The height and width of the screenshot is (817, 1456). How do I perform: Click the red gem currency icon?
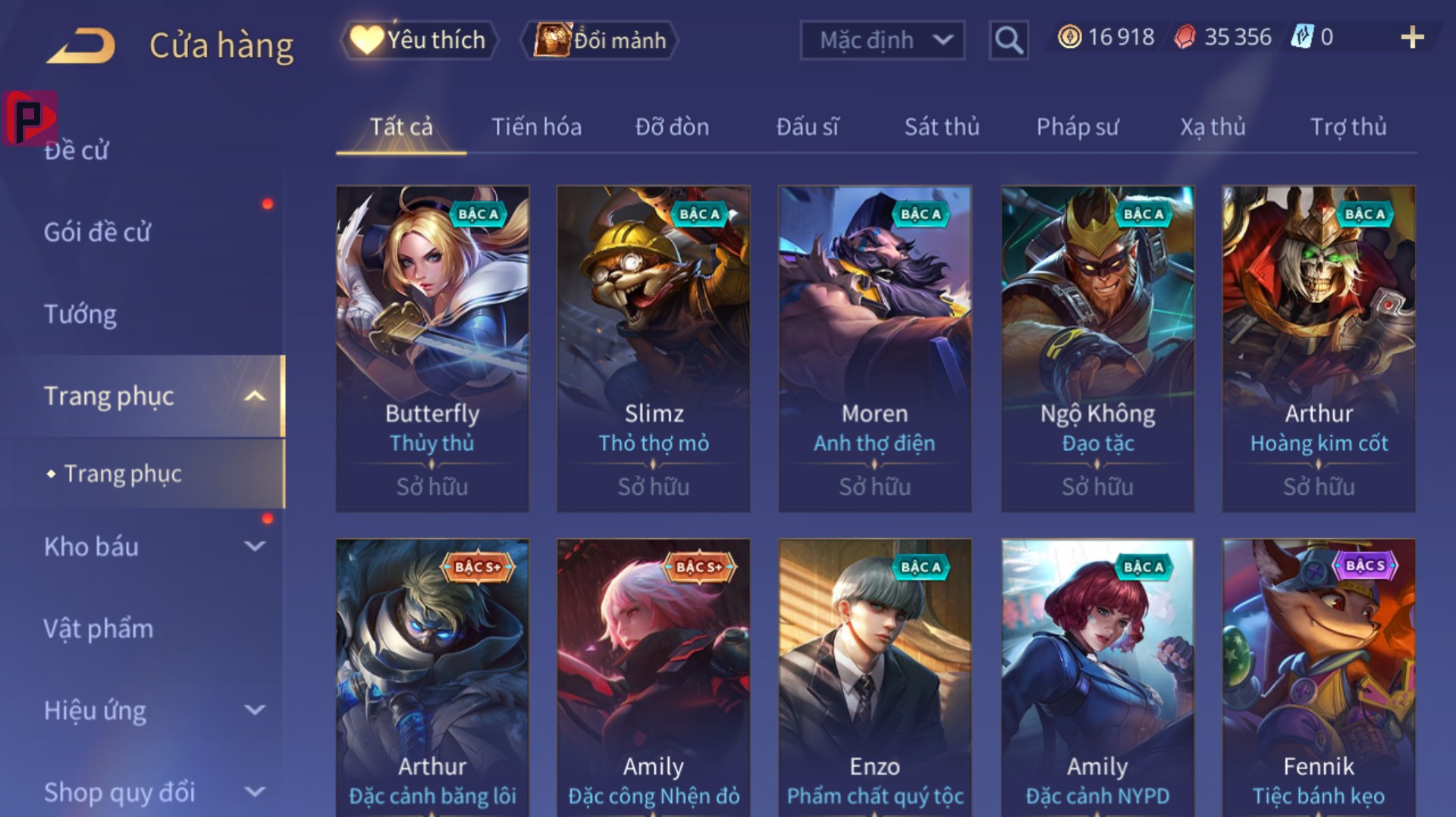point(1185,37)
